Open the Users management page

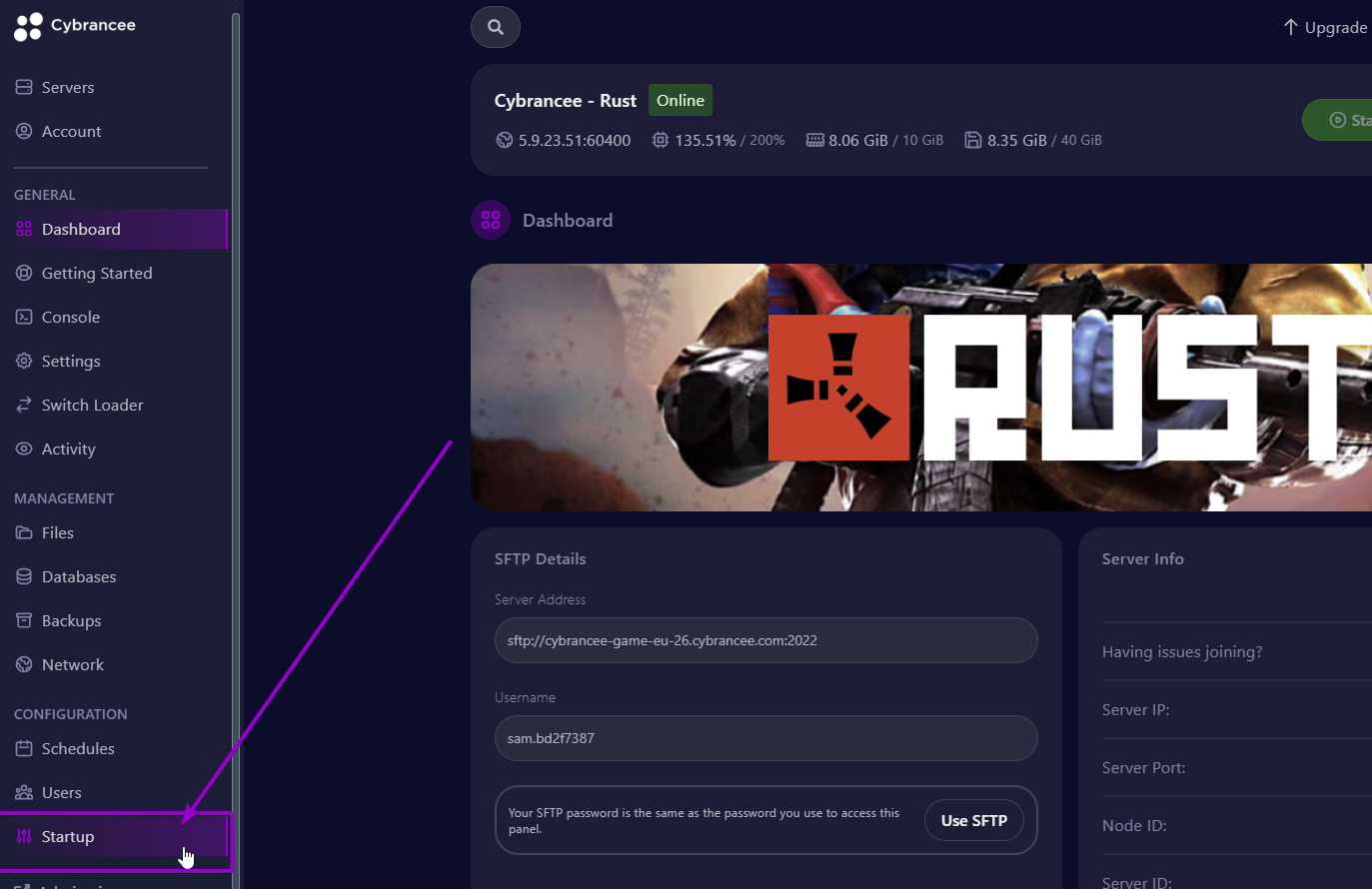tap(61, 792)
